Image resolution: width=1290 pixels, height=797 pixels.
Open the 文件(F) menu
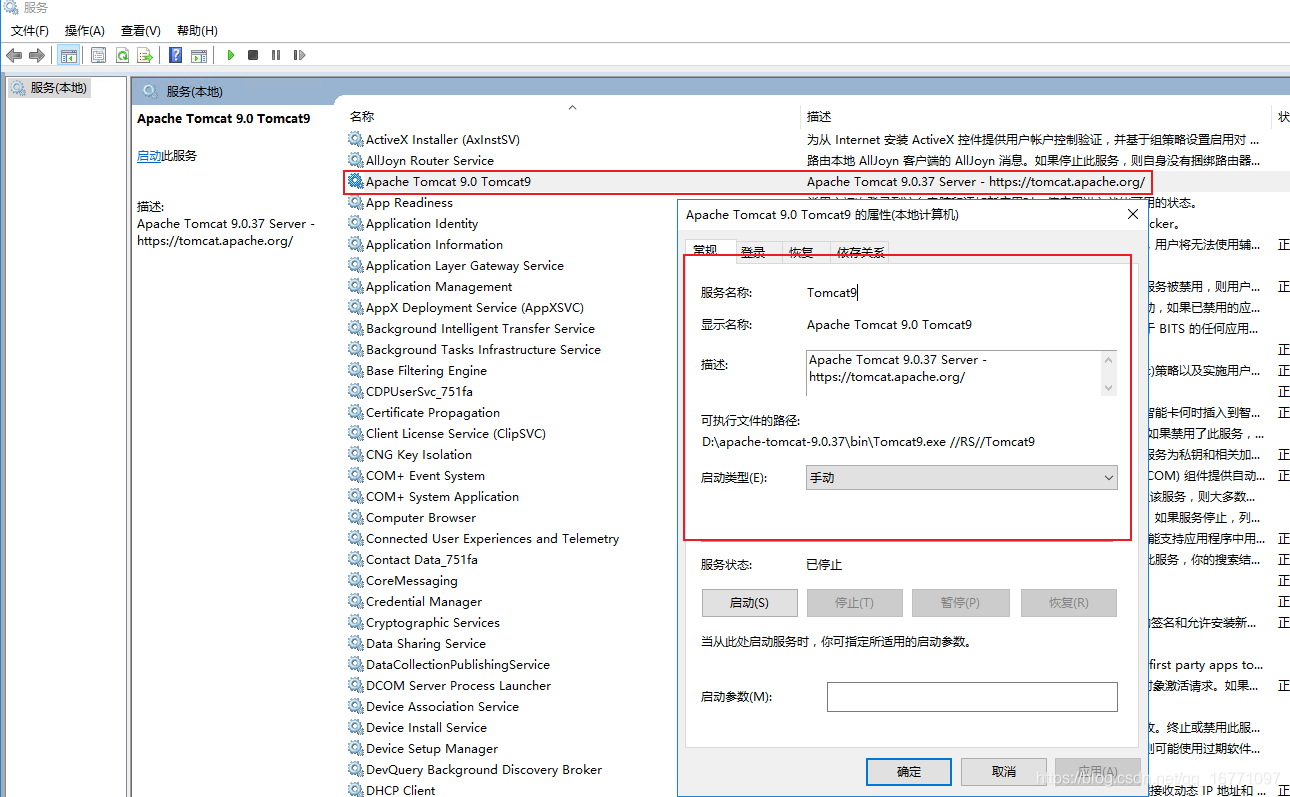click(x=30, y=31)
